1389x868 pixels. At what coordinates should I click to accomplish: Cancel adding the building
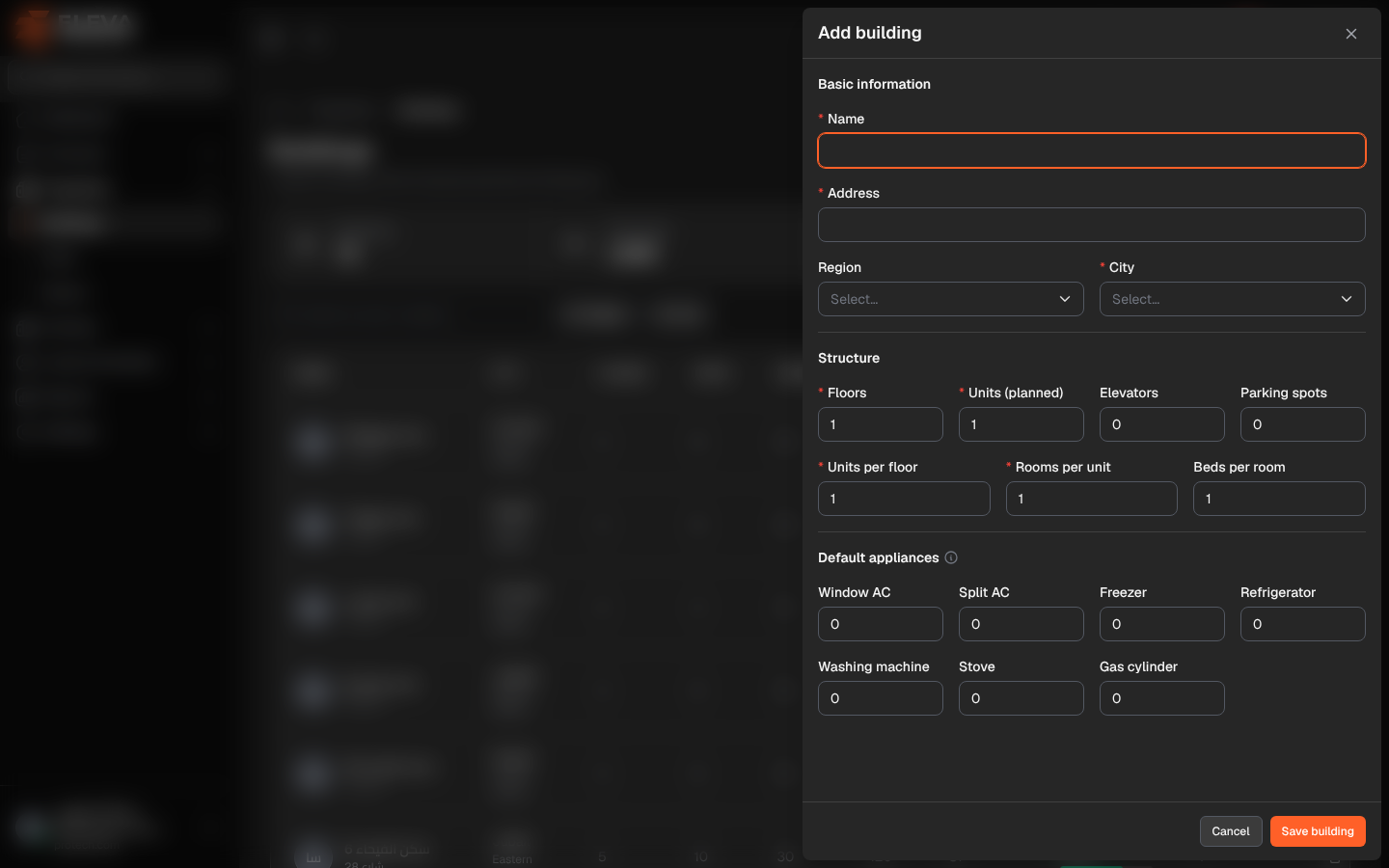pyautogui.click(x=1231, y=831)
